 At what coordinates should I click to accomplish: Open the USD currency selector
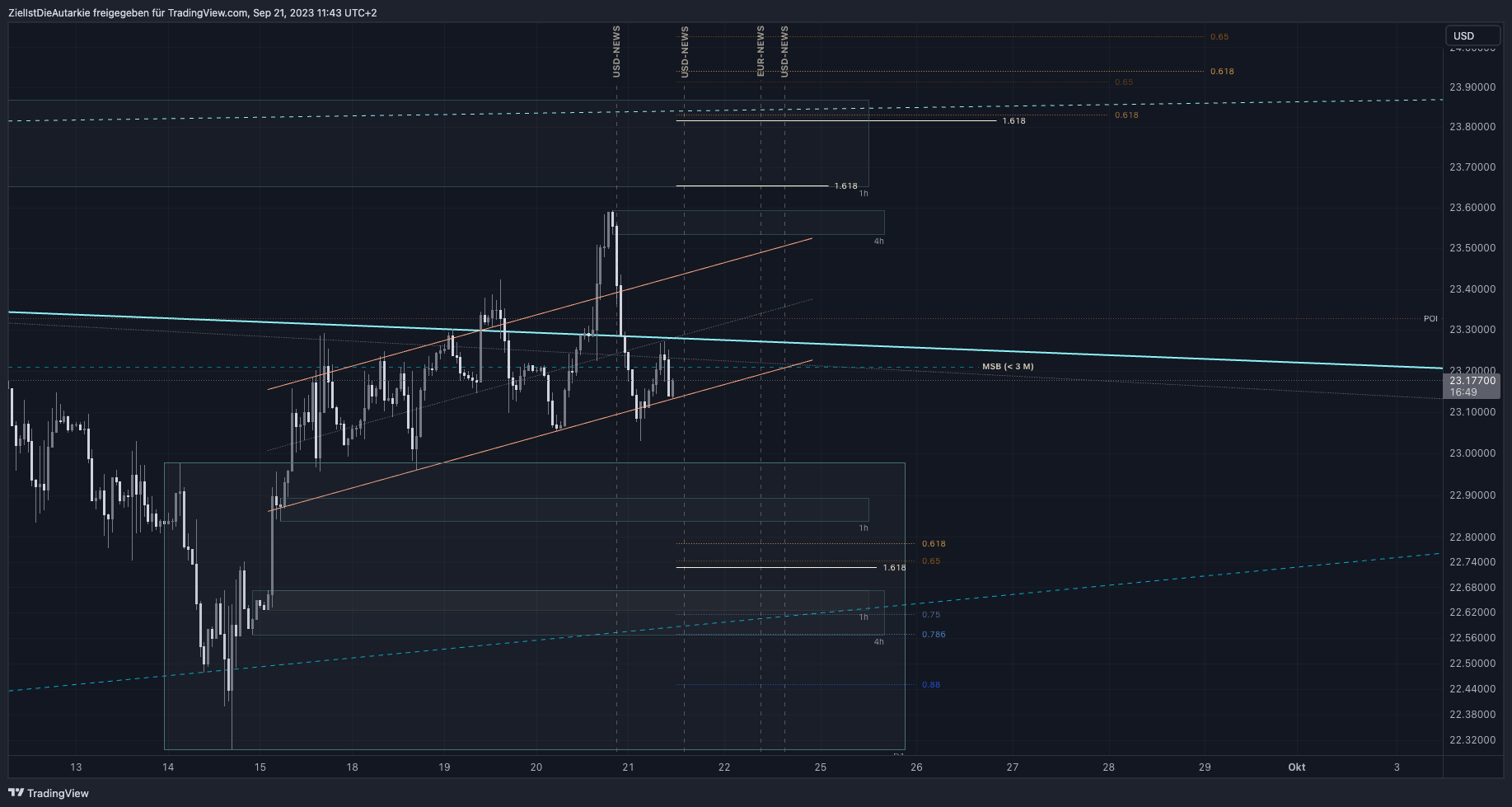click(1472, 35)
